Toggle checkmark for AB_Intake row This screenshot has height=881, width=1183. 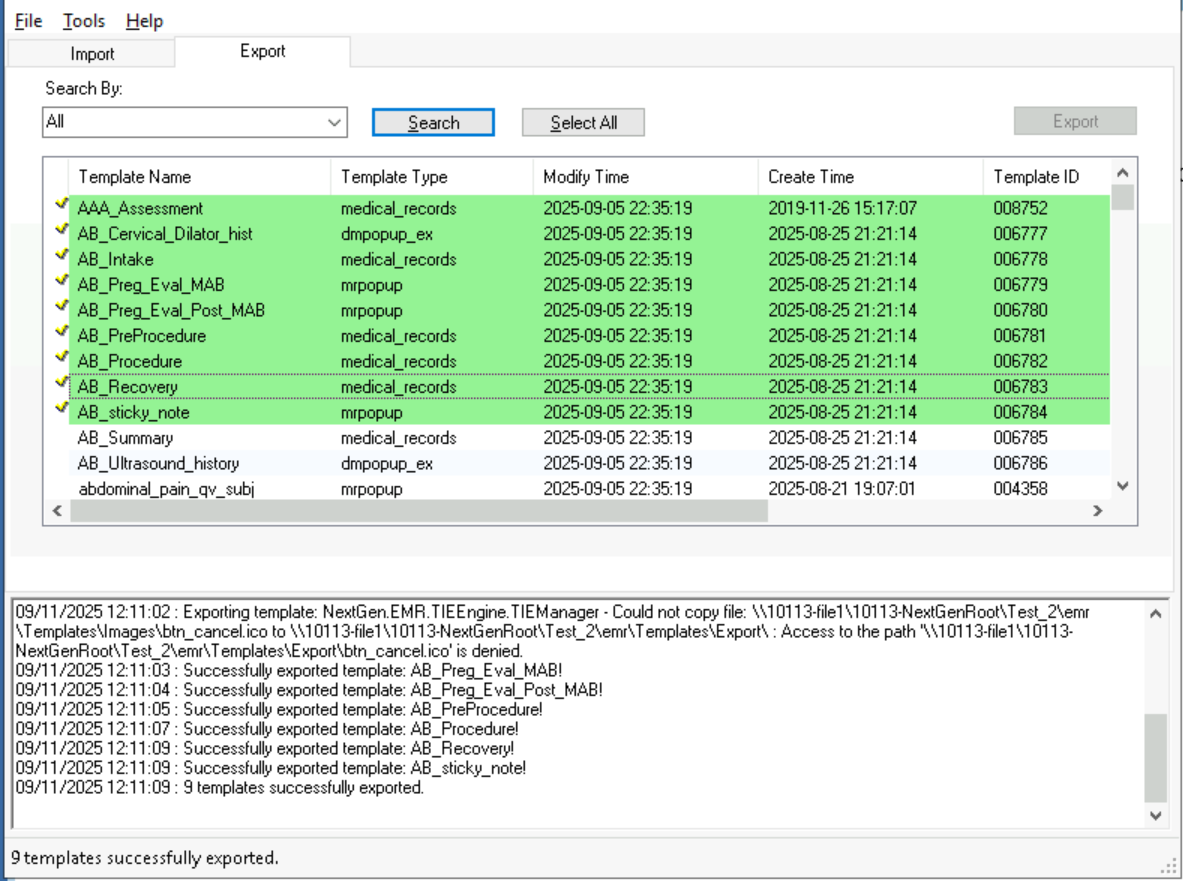coord(61,255)
